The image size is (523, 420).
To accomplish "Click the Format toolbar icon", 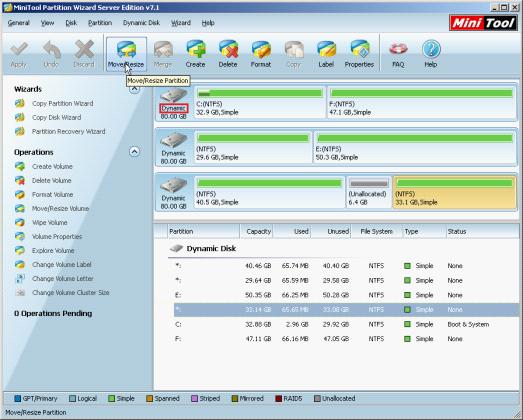I will (261, 54).
